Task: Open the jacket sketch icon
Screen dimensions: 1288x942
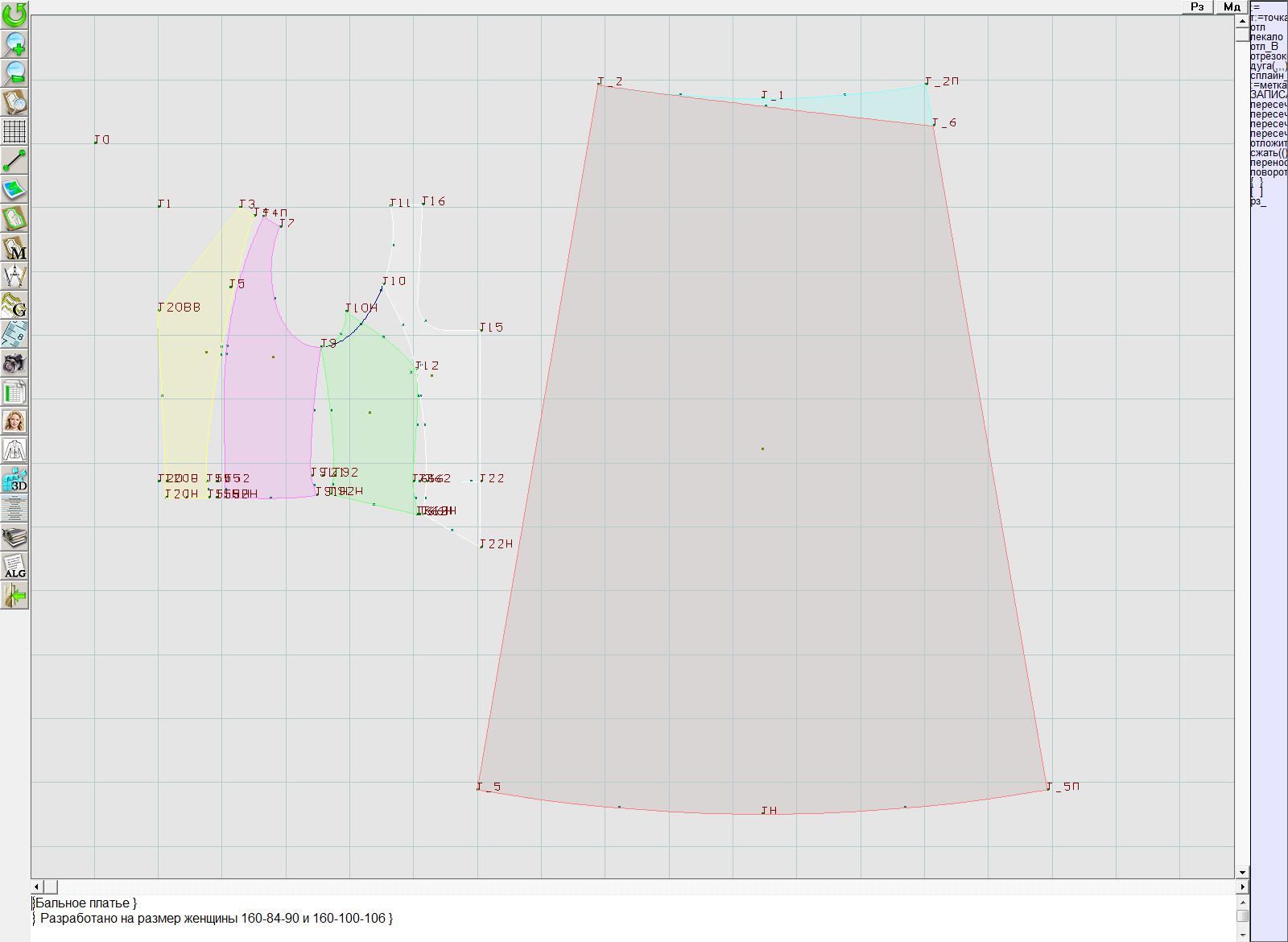Action: (x=14, y=450)
